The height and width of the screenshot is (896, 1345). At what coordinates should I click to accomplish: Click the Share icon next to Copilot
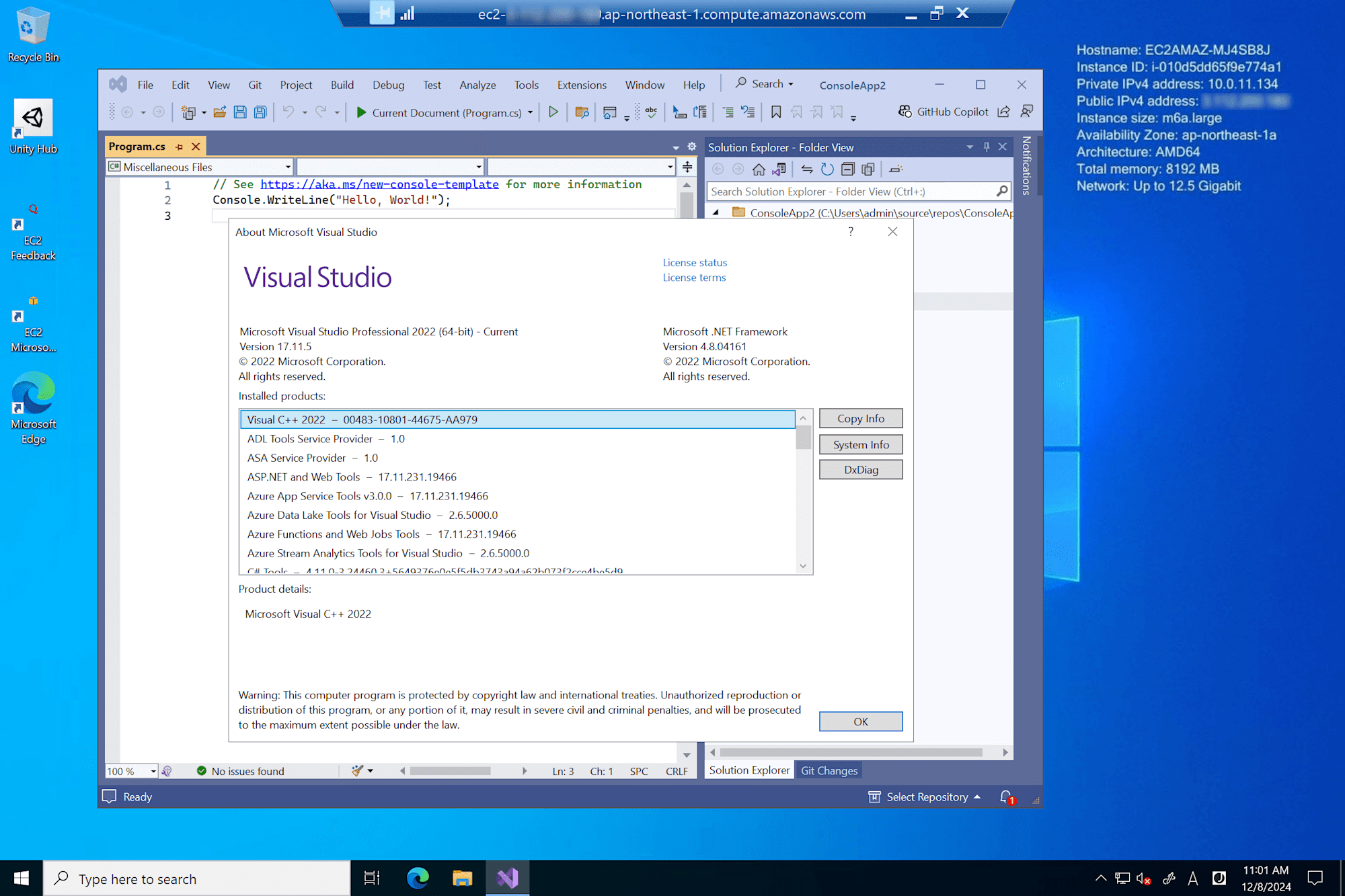coord(1003,112)
